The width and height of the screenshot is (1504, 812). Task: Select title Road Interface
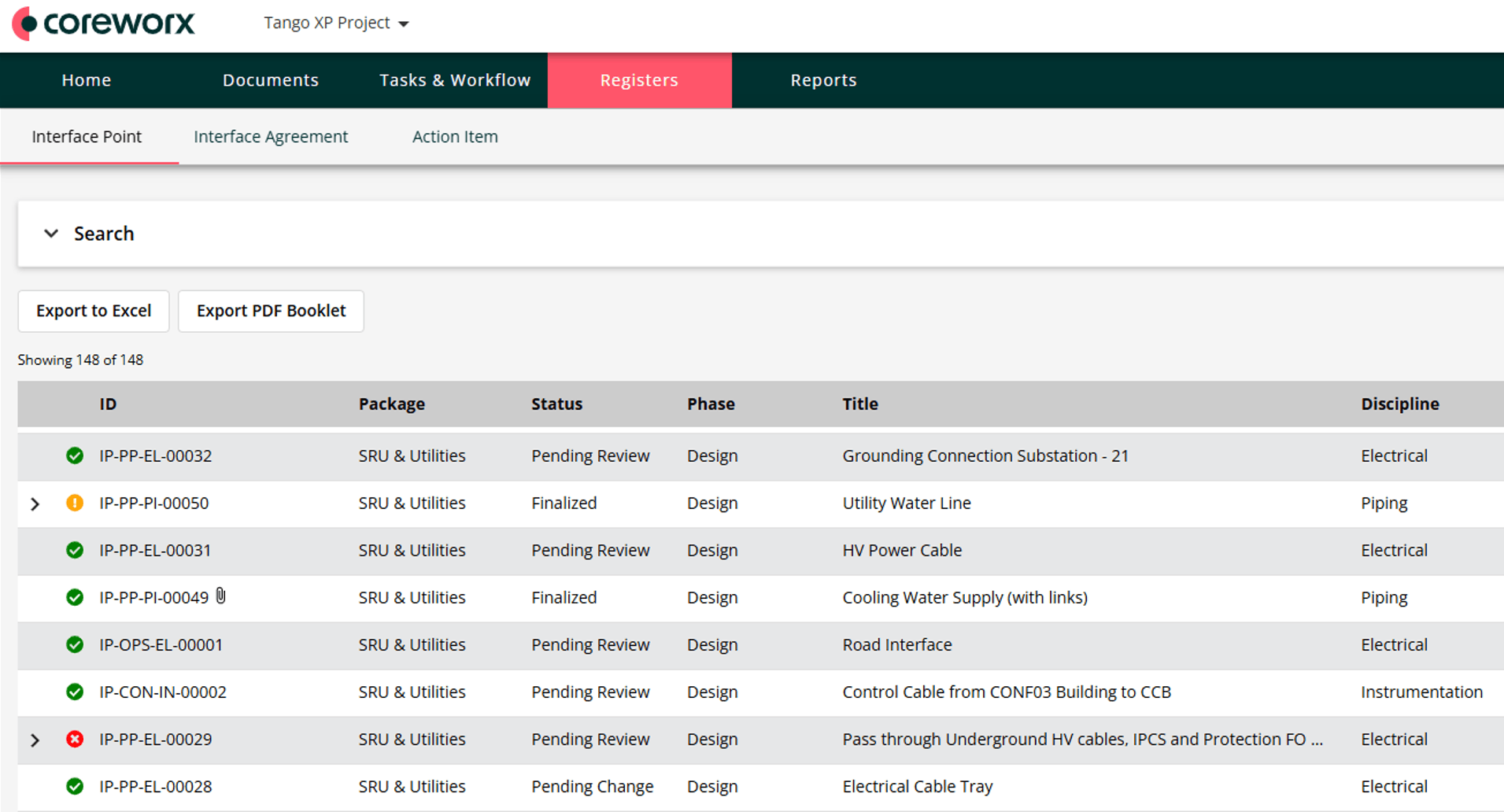(897, 644)
